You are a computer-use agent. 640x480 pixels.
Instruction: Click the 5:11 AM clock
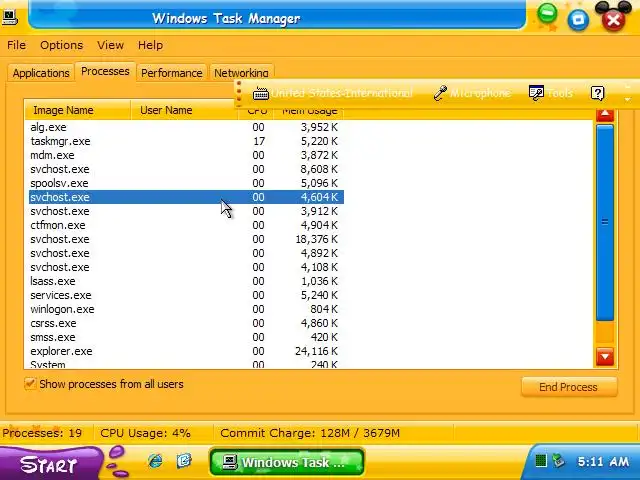[603, 462]
